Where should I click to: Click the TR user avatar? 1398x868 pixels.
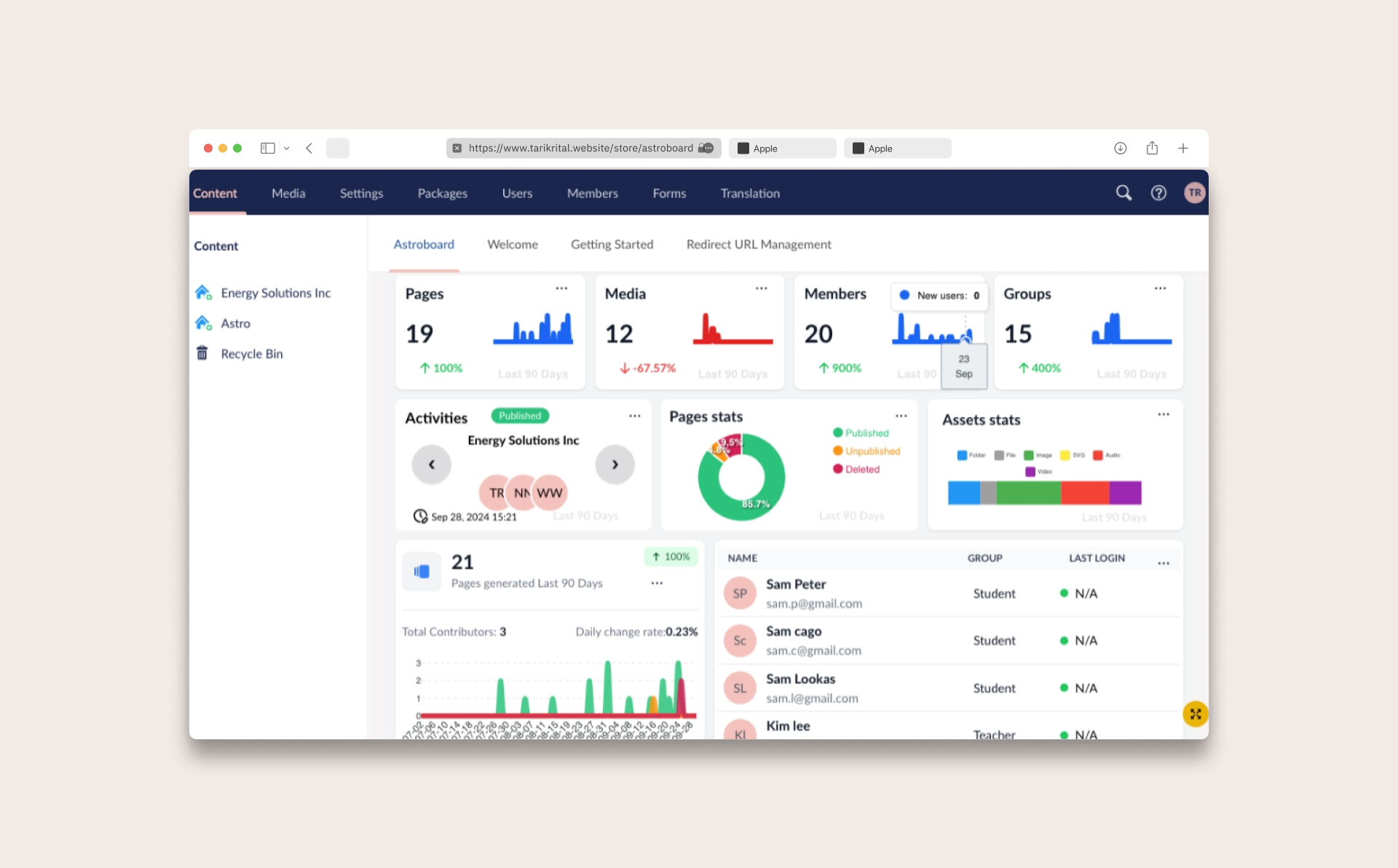1194,193
